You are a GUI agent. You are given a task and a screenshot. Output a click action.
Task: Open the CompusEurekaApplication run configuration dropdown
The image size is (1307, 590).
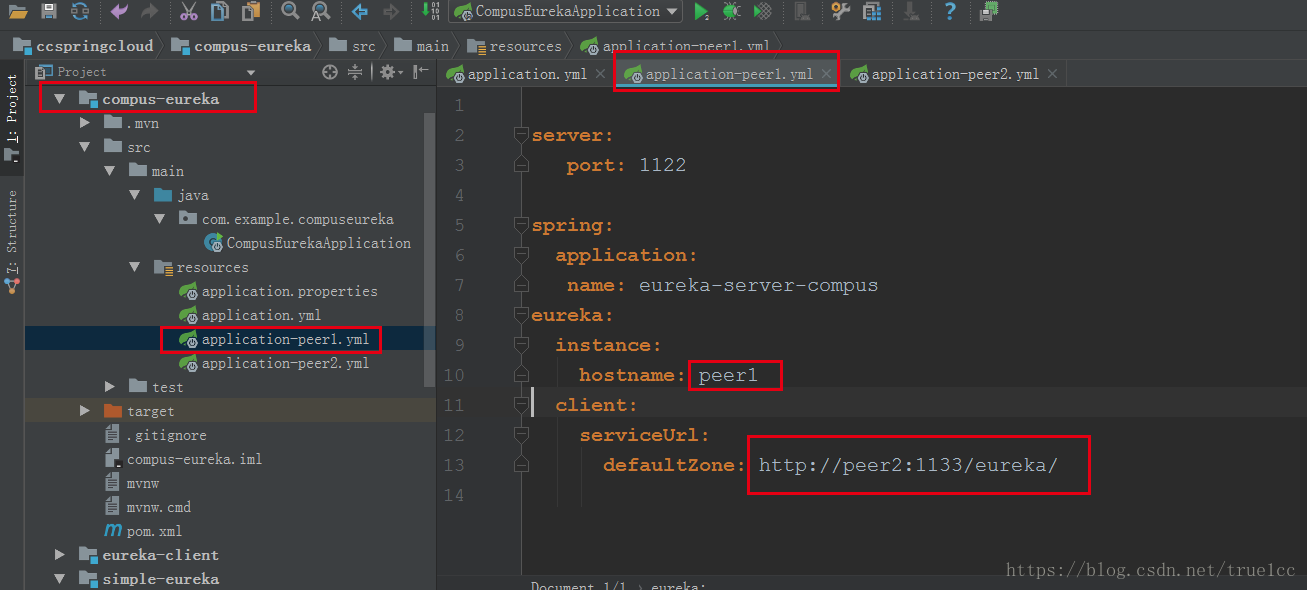(x=566, y=12)
